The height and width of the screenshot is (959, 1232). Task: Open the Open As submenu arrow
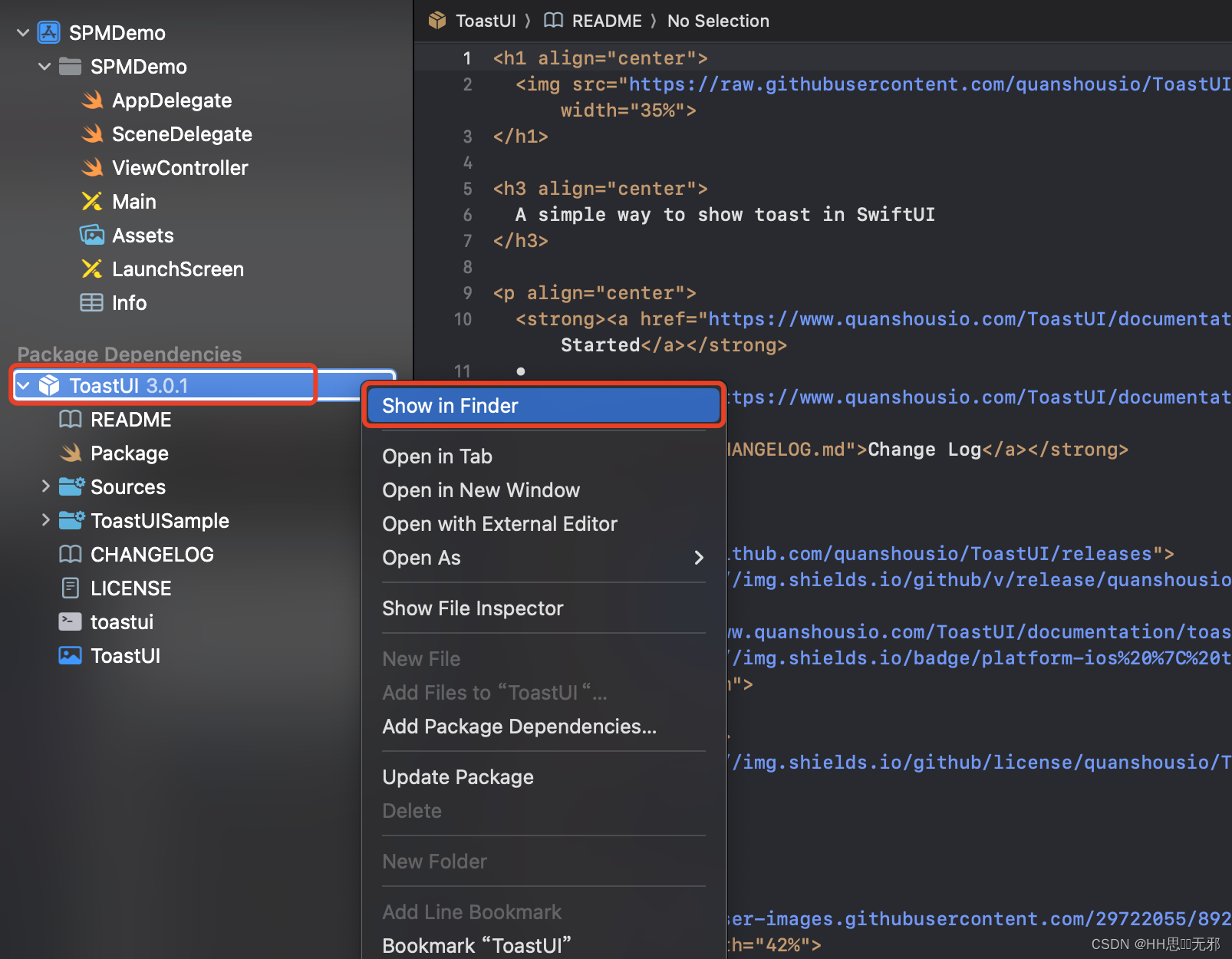point(699,558)
